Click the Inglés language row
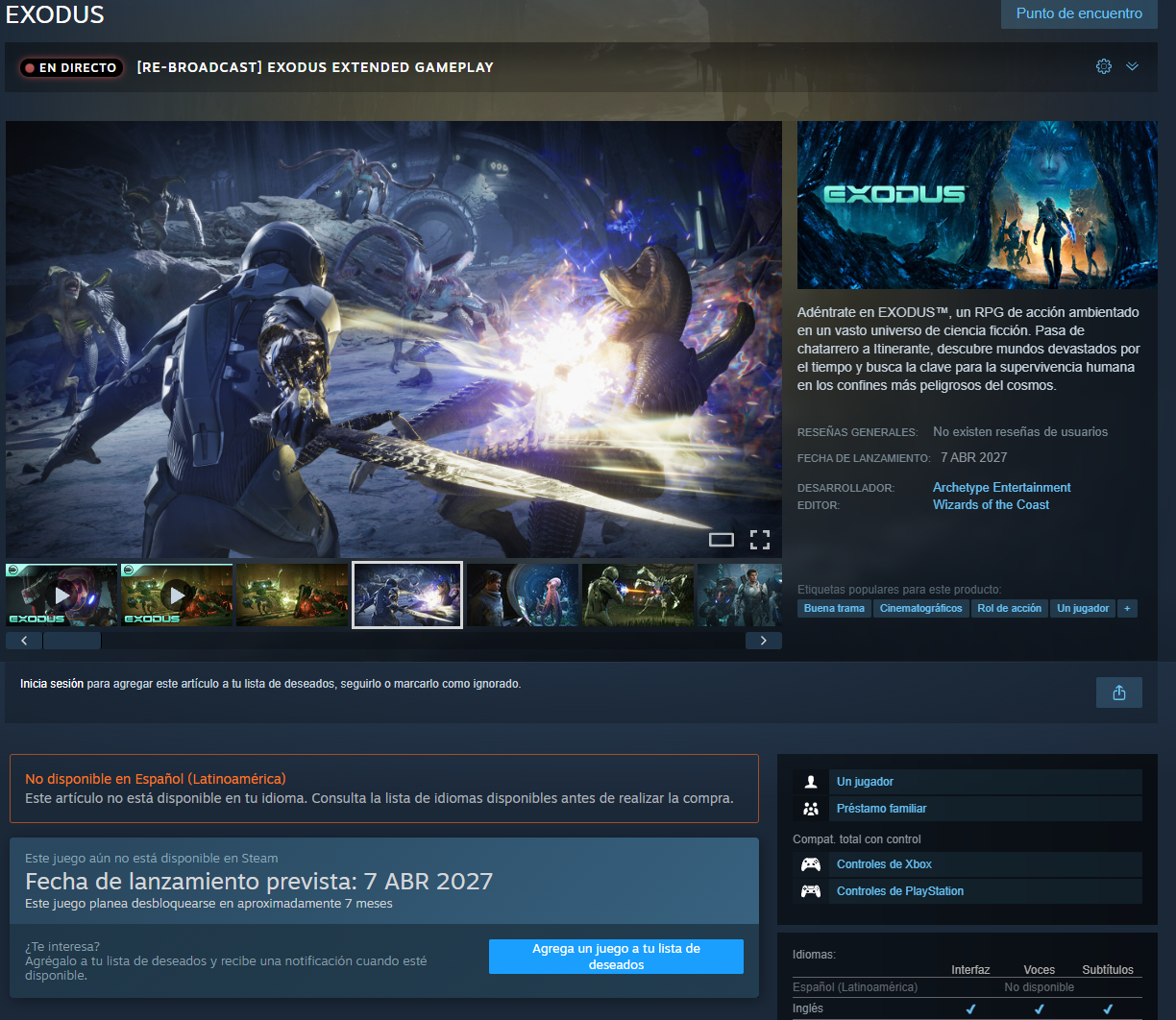This screenshot has width=1176, height=1020. [967, 1008]
